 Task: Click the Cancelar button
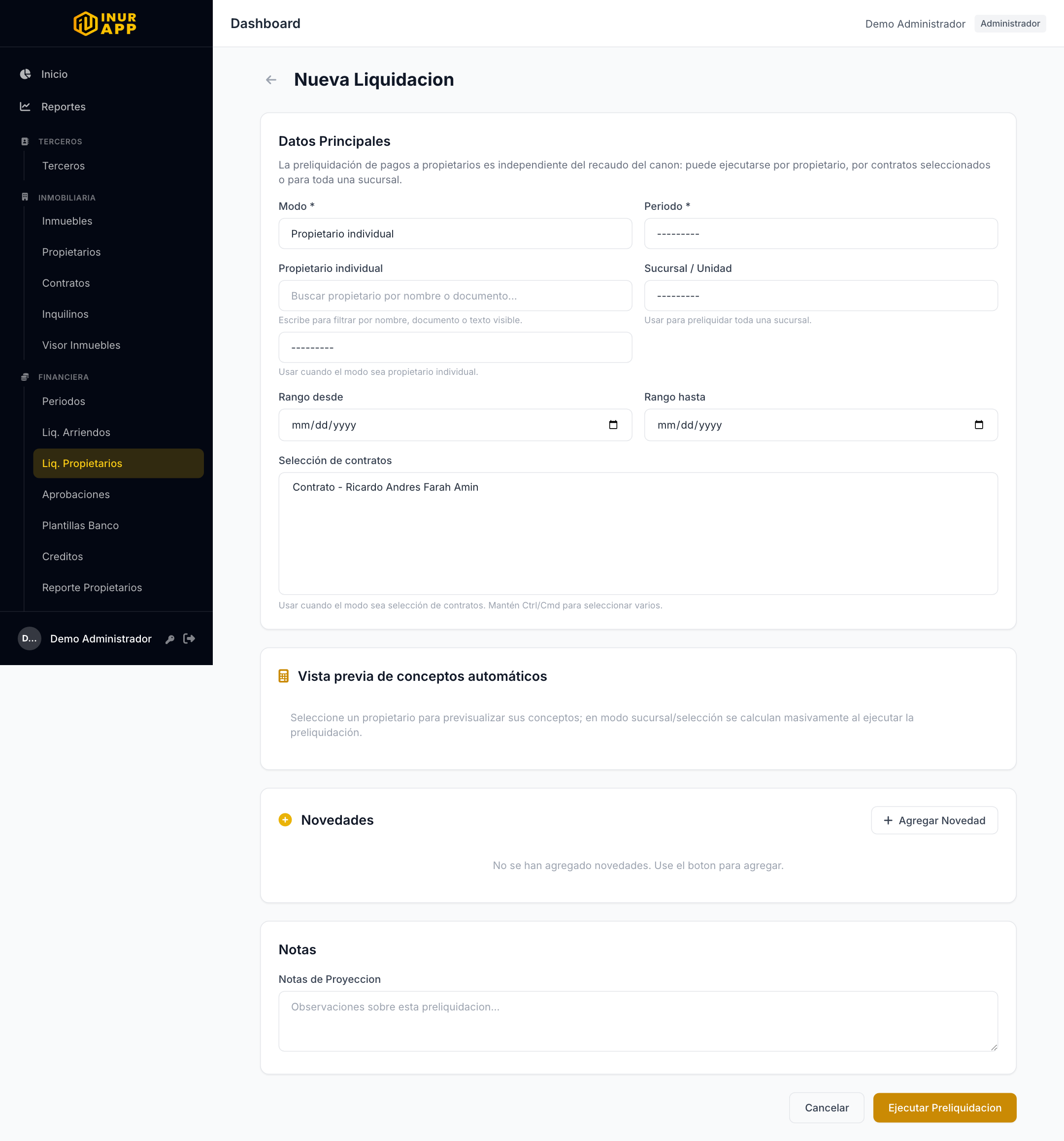827,1107
